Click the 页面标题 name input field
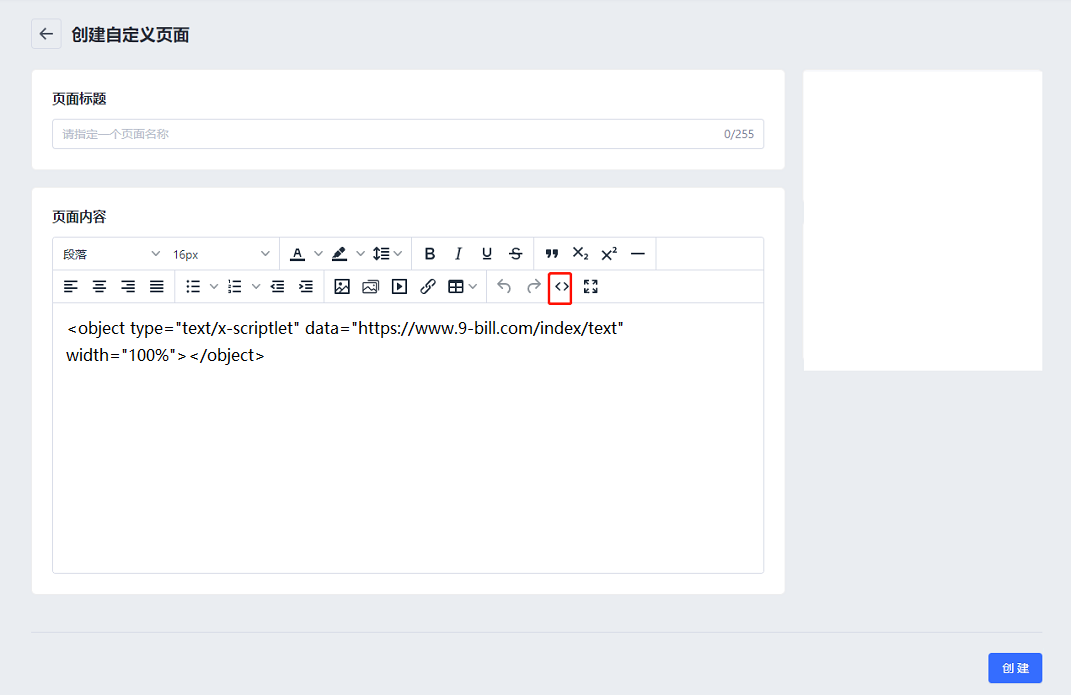 (390, 134)
